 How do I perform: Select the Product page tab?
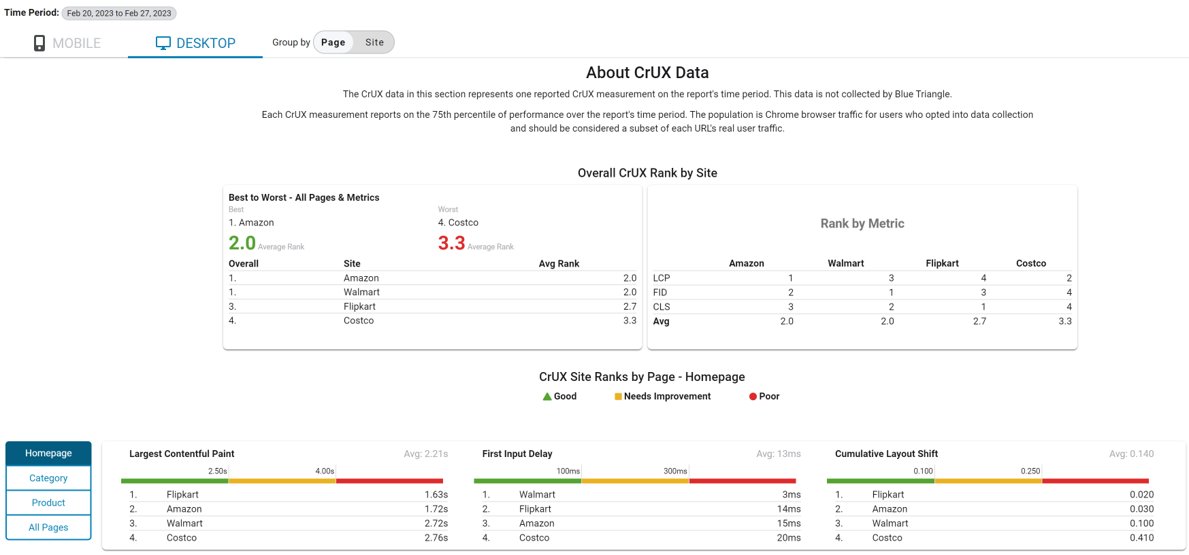[49, 503]
